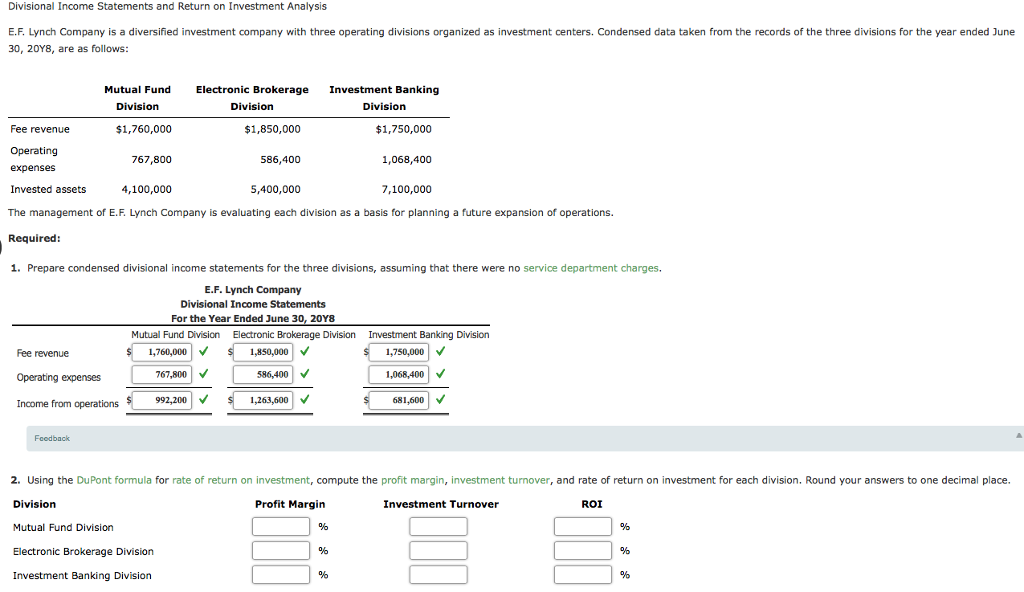Click the Mutual Fund Division ROI input box
1024x592 pixels.
click(583, 526)
